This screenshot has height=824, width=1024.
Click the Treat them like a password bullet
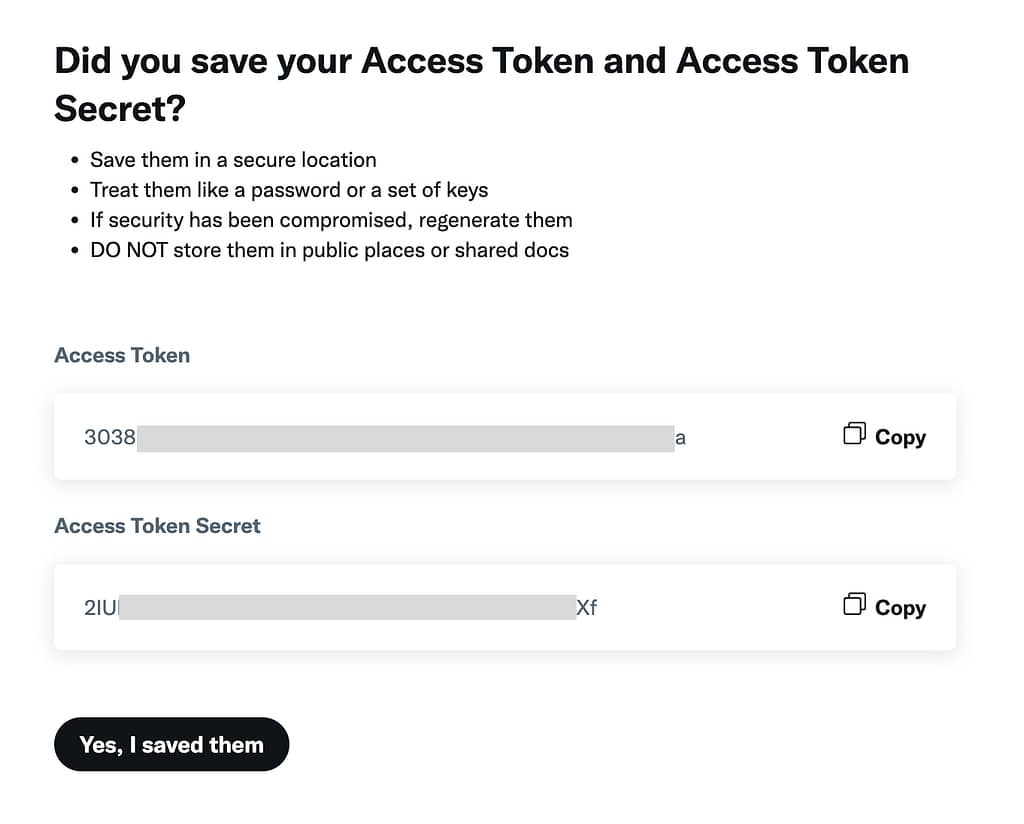(289, 190)
